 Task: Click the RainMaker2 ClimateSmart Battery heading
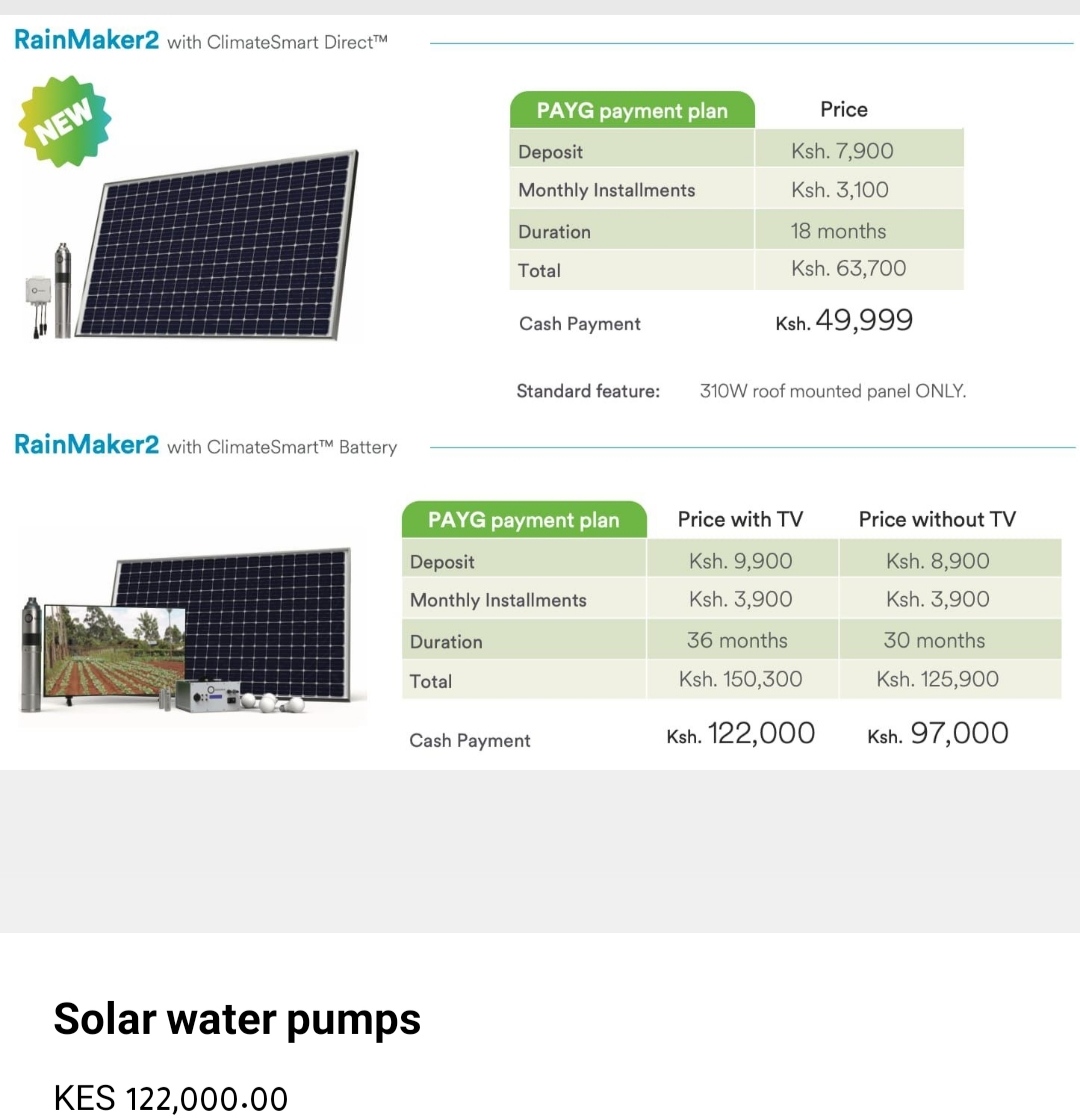[x=205, y=445]
